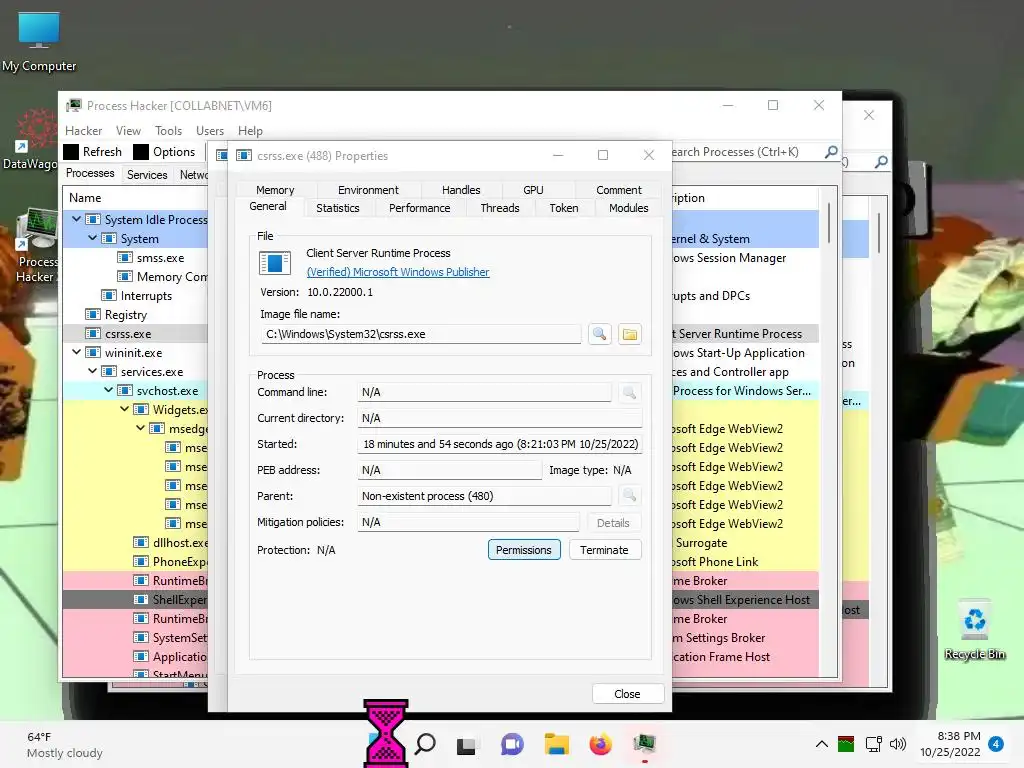Click Parent process field

(x=484, y=496)
